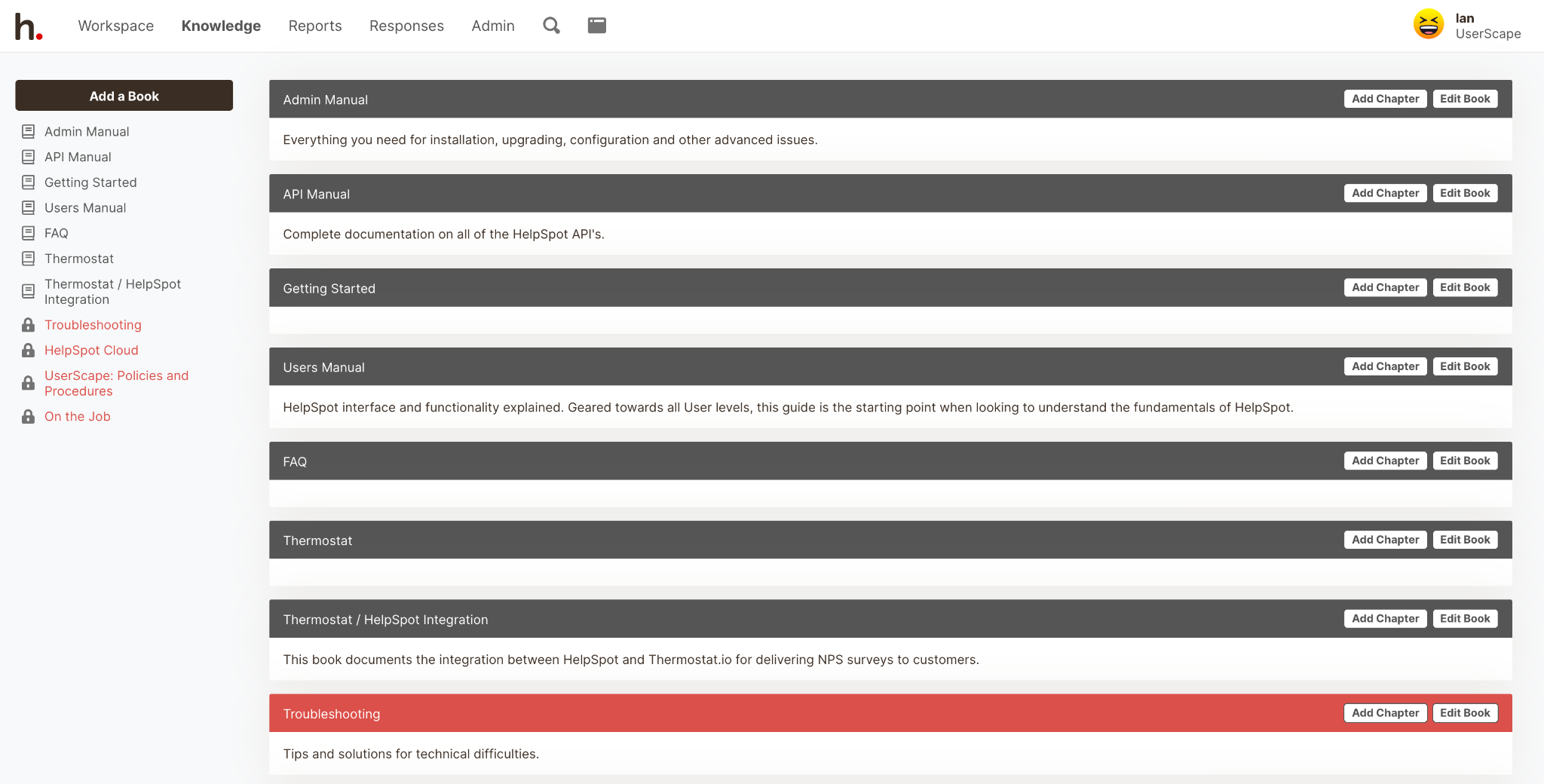Edit Book for Thermostat
The height and width of the screenshot is (784, 1544).
coord(1465,540)
